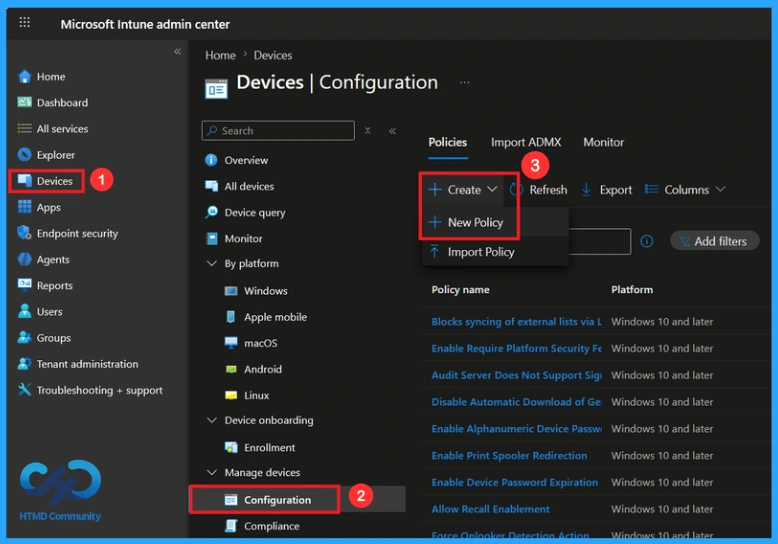
Task: Click the Troubleshooting + support wrench icon
Action: point(24,390)
